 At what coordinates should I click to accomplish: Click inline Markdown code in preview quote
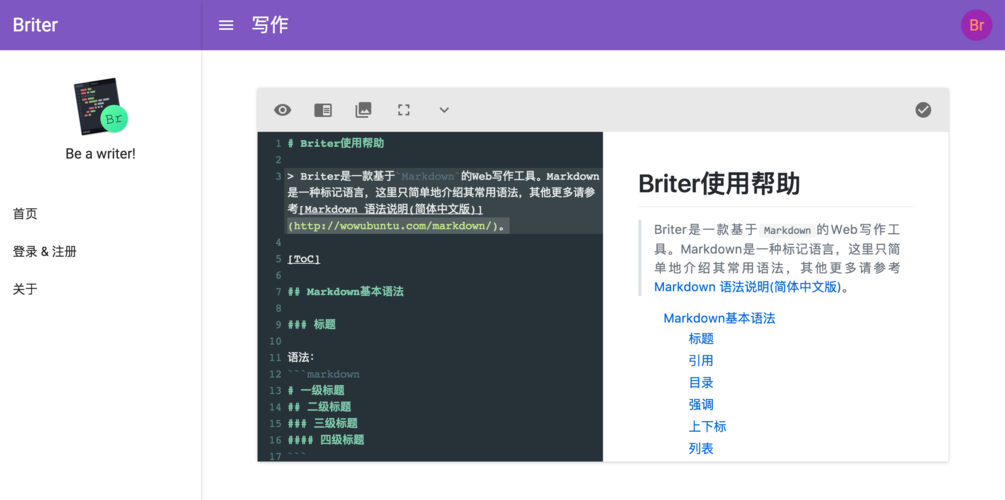[788, 230]
